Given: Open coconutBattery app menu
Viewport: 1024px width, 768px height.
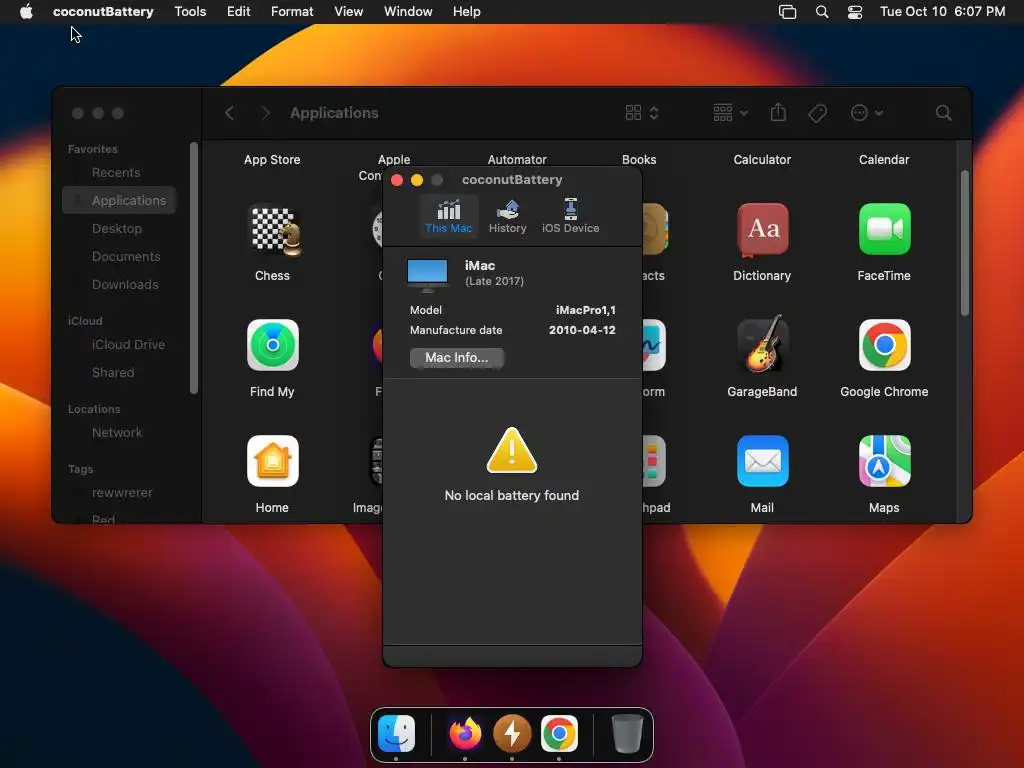Looking at the screenshot, I should [x=103, y=12].
